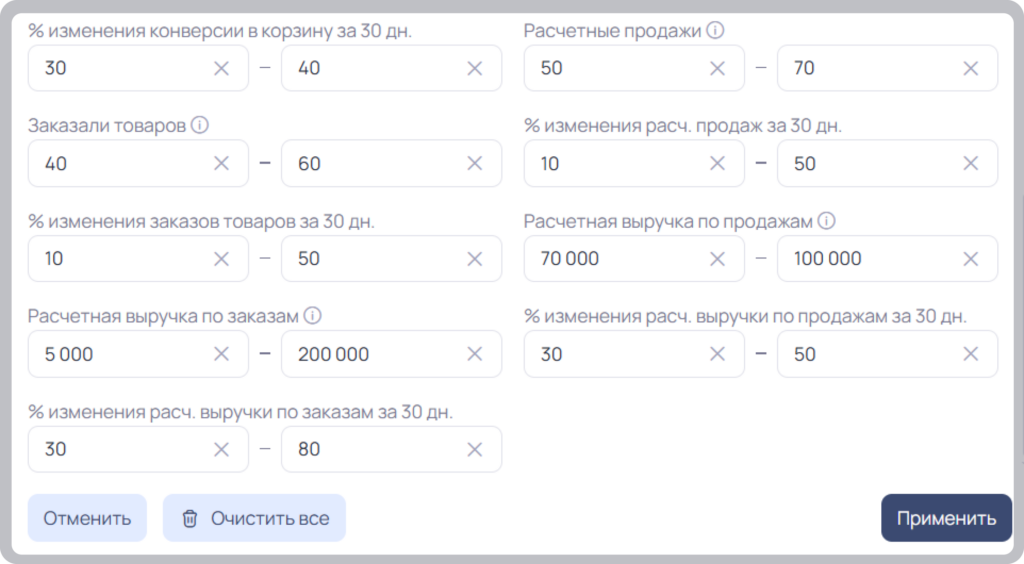Clear the 70 000 sales revenue minimum
Viewport: 1024px width, 564px height.
click(717, 258)
